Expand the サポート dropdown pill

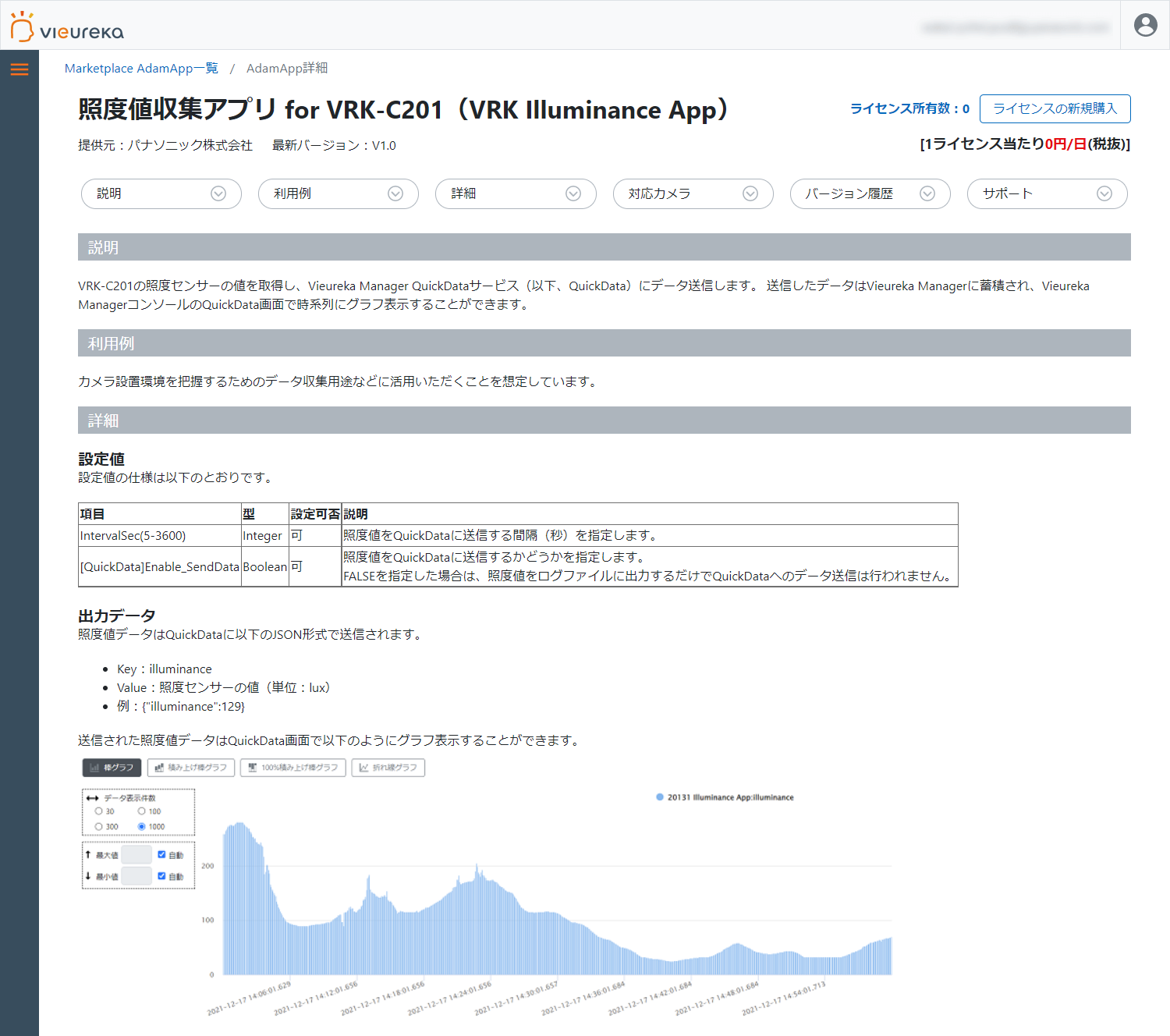point(1048,193)
